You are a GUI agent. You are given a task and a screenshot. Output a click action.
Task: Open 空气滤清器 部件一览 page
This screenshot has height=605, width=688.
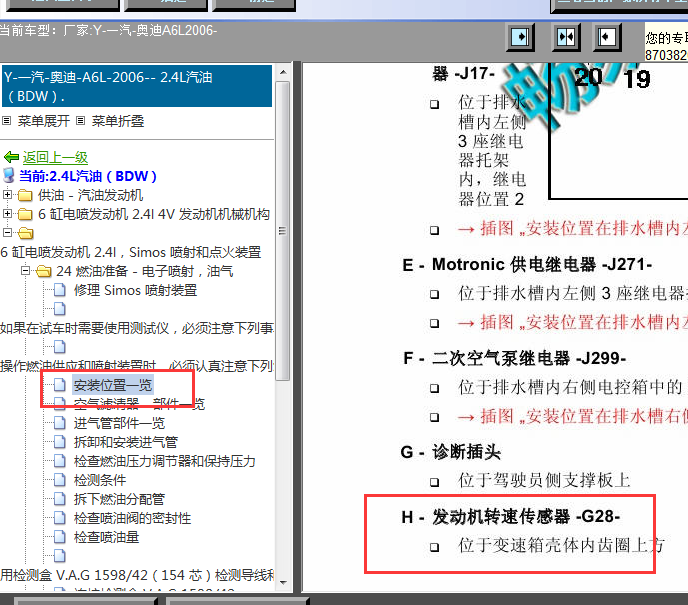point(139,404)
